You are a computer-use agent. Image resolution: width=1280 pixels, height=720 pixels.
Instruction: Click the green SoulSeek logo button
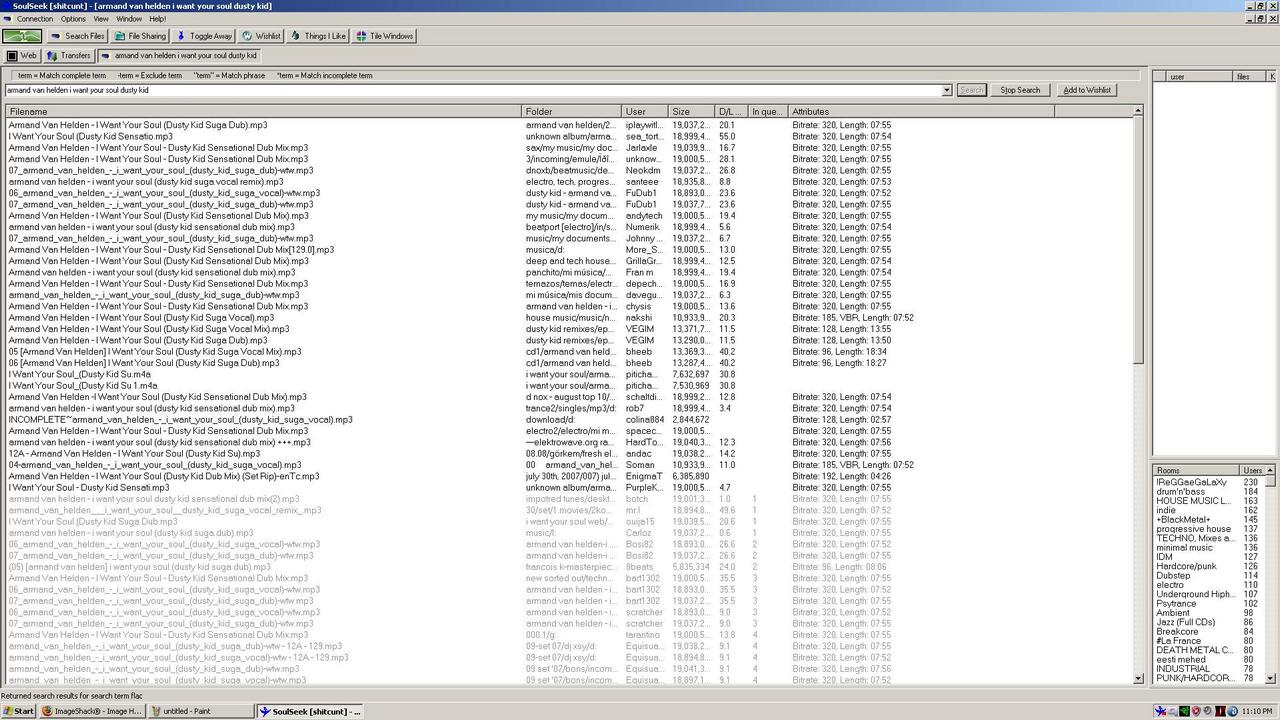pos(22,36)
